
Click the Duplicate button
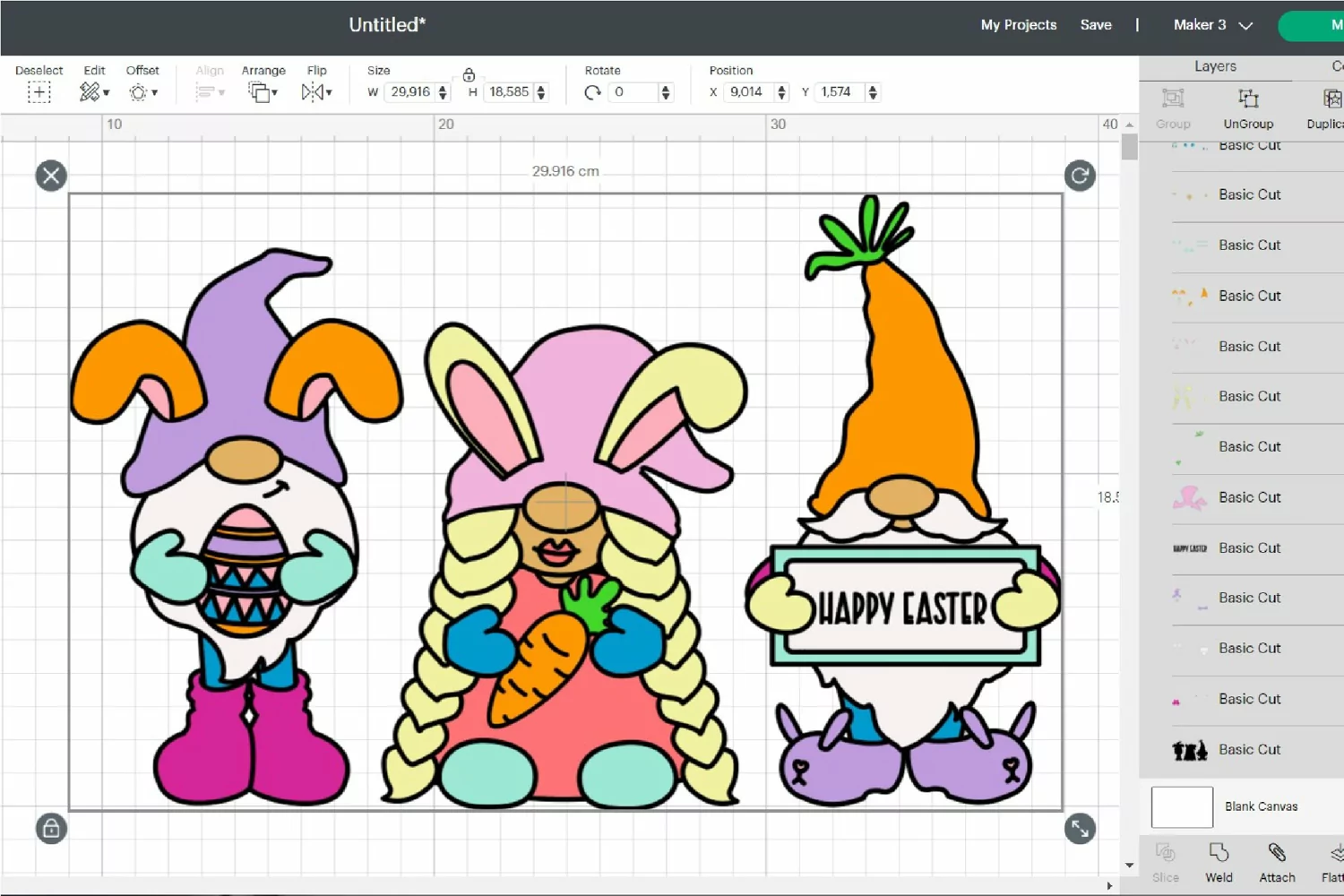click(x=1326, y=108)
